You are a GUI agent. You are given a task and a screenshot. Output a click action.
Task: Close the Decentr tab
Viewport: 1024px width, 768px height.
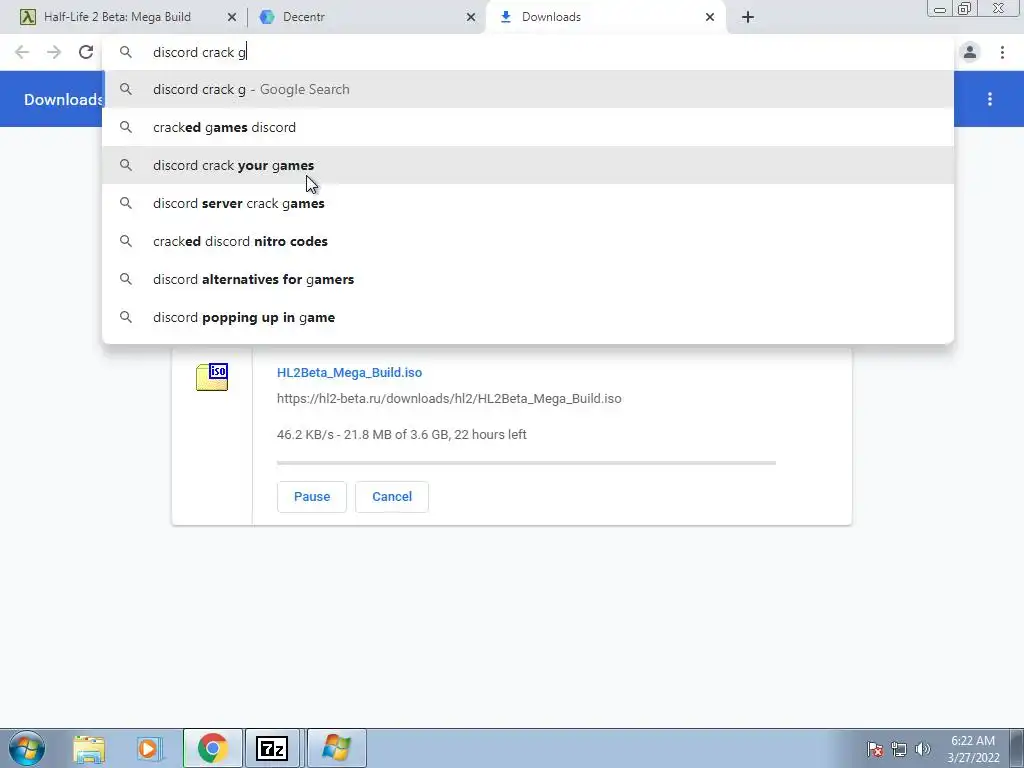coord(471,17)
